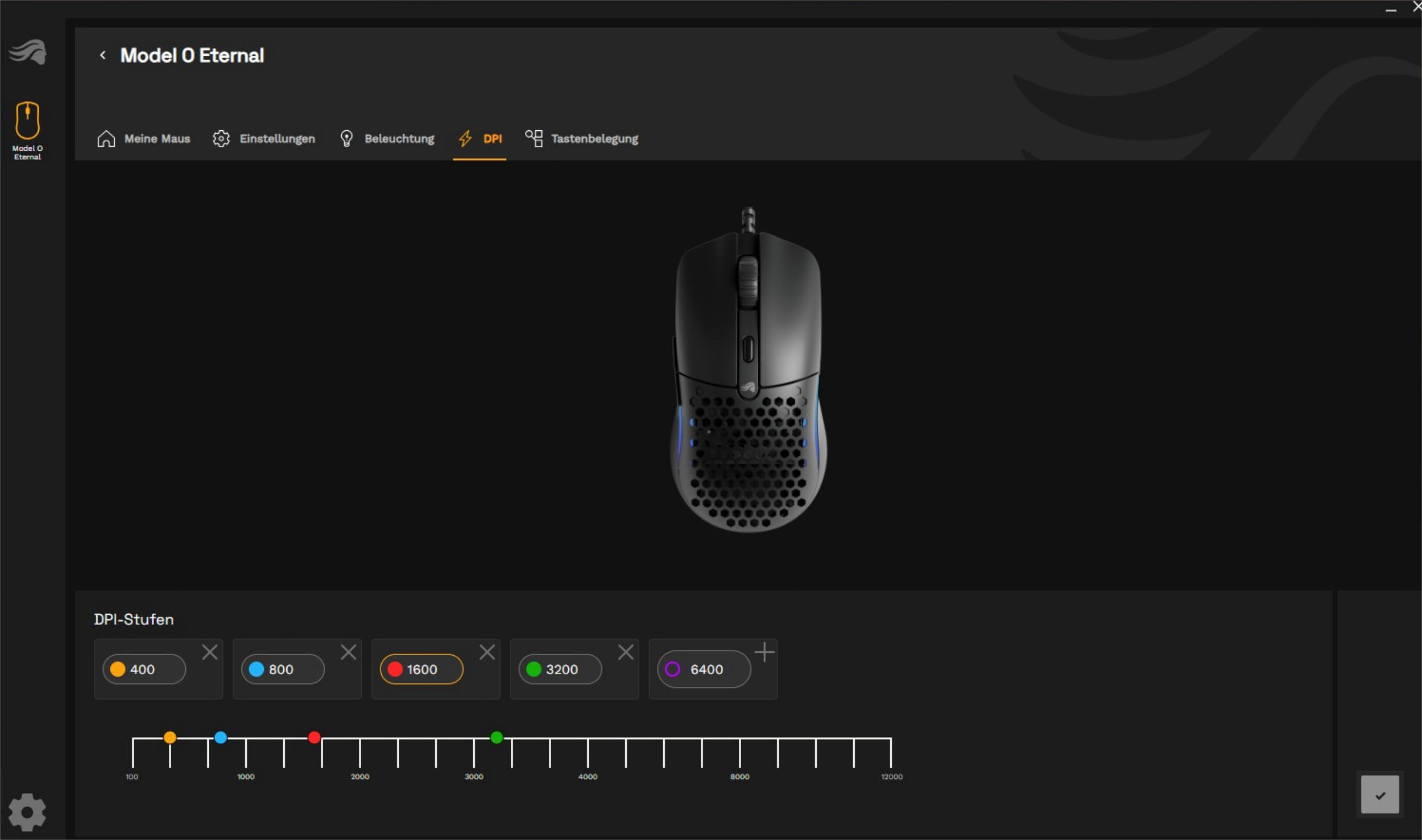Select the DPI tab label
Viewport: 1422px width, 840px height.
coord(493,139)
